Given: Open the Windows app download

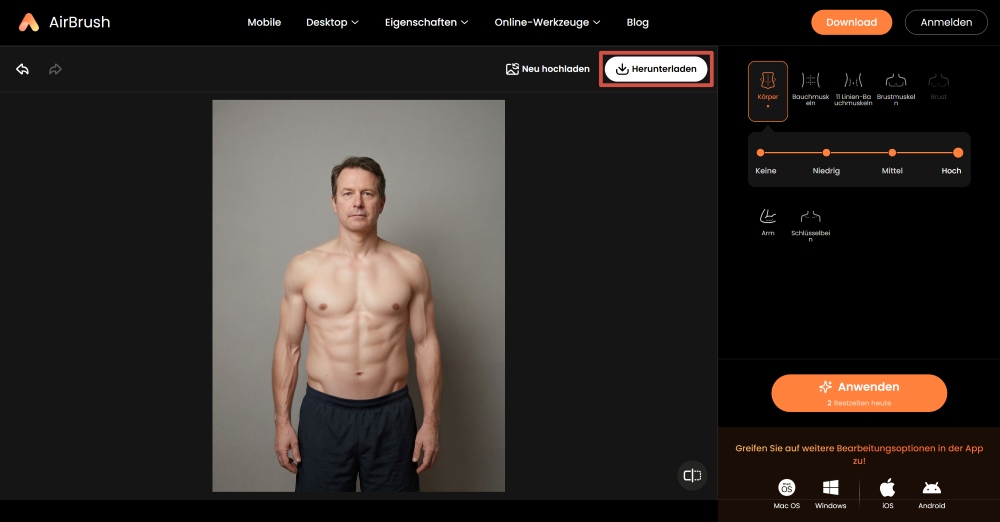Looking at the screenshot, I should (830, 494).
